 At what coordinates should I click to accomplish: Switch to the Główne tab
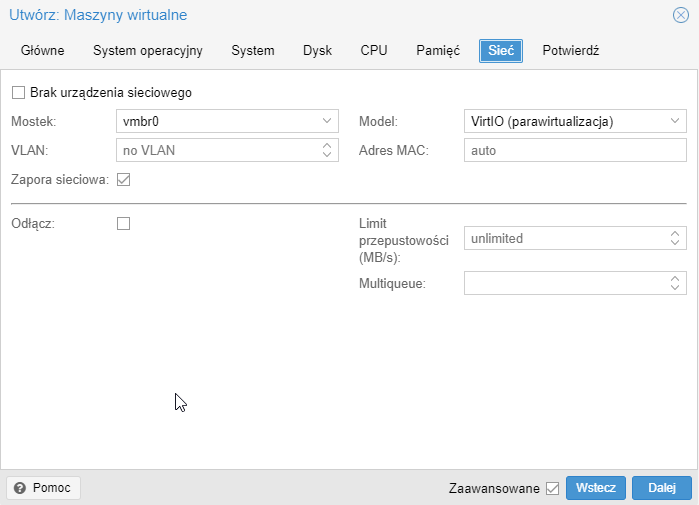[x=43, y=51]
